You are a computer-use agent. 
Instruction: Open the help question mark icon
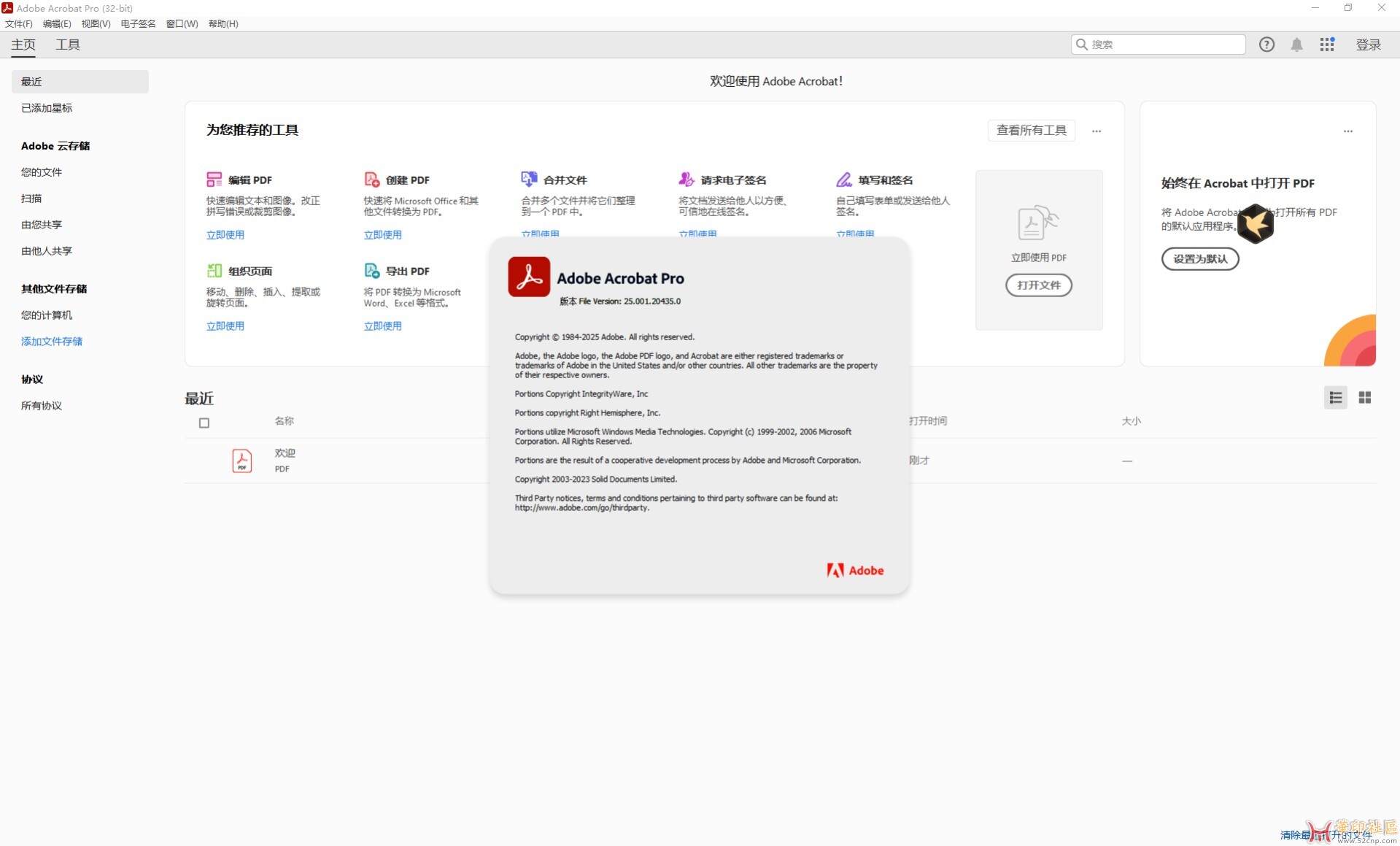tap(1266, 45)
